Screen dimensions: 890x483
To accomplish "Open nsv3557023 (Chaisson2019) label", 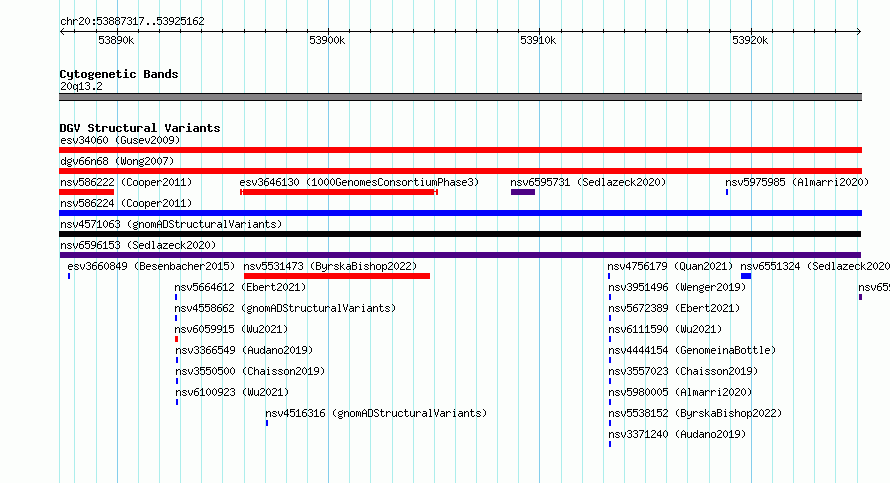I will tap(683, 371).
